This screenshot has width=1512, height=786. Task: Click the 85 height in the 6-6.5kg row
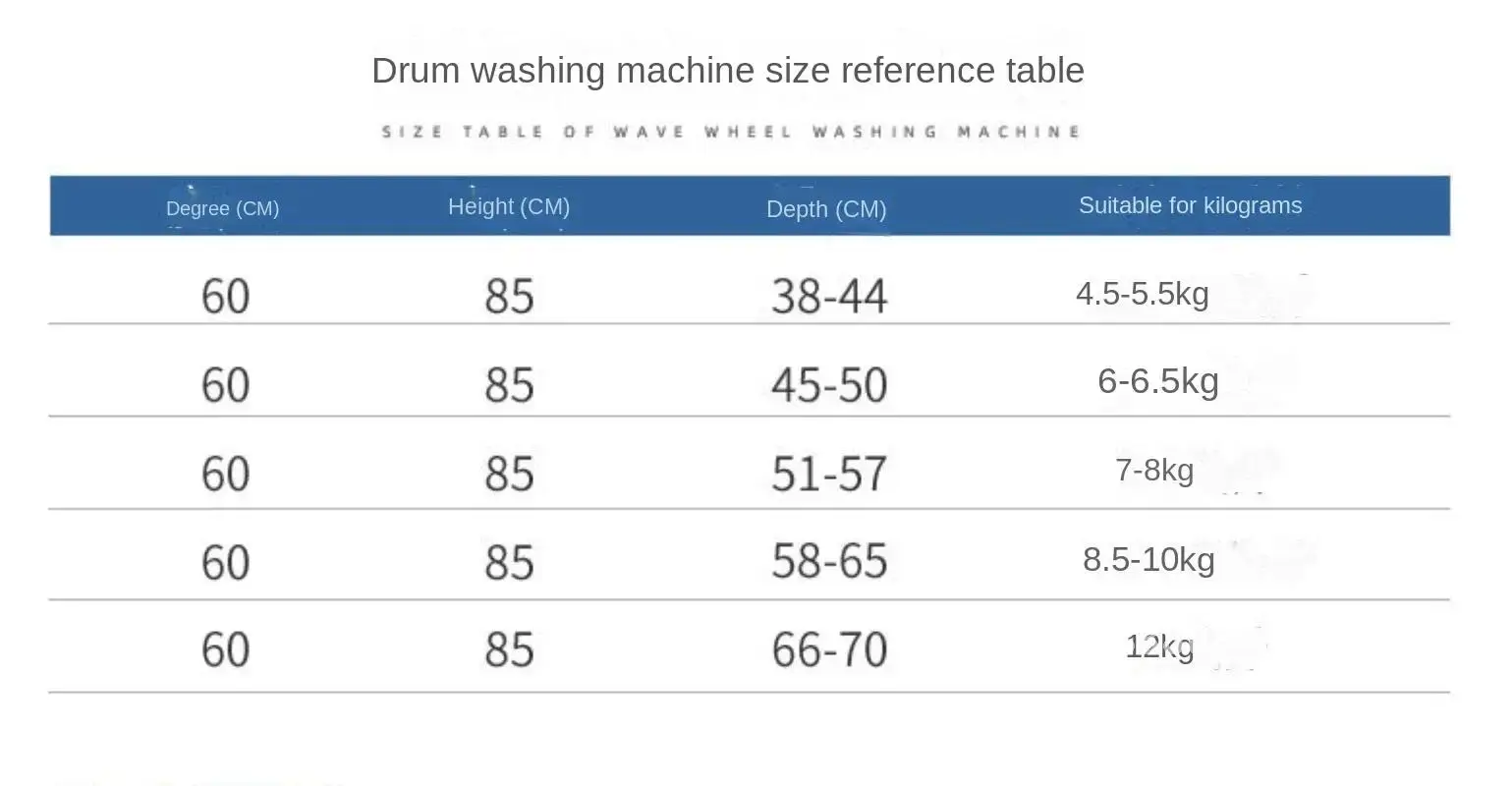[x=509, y=384]
